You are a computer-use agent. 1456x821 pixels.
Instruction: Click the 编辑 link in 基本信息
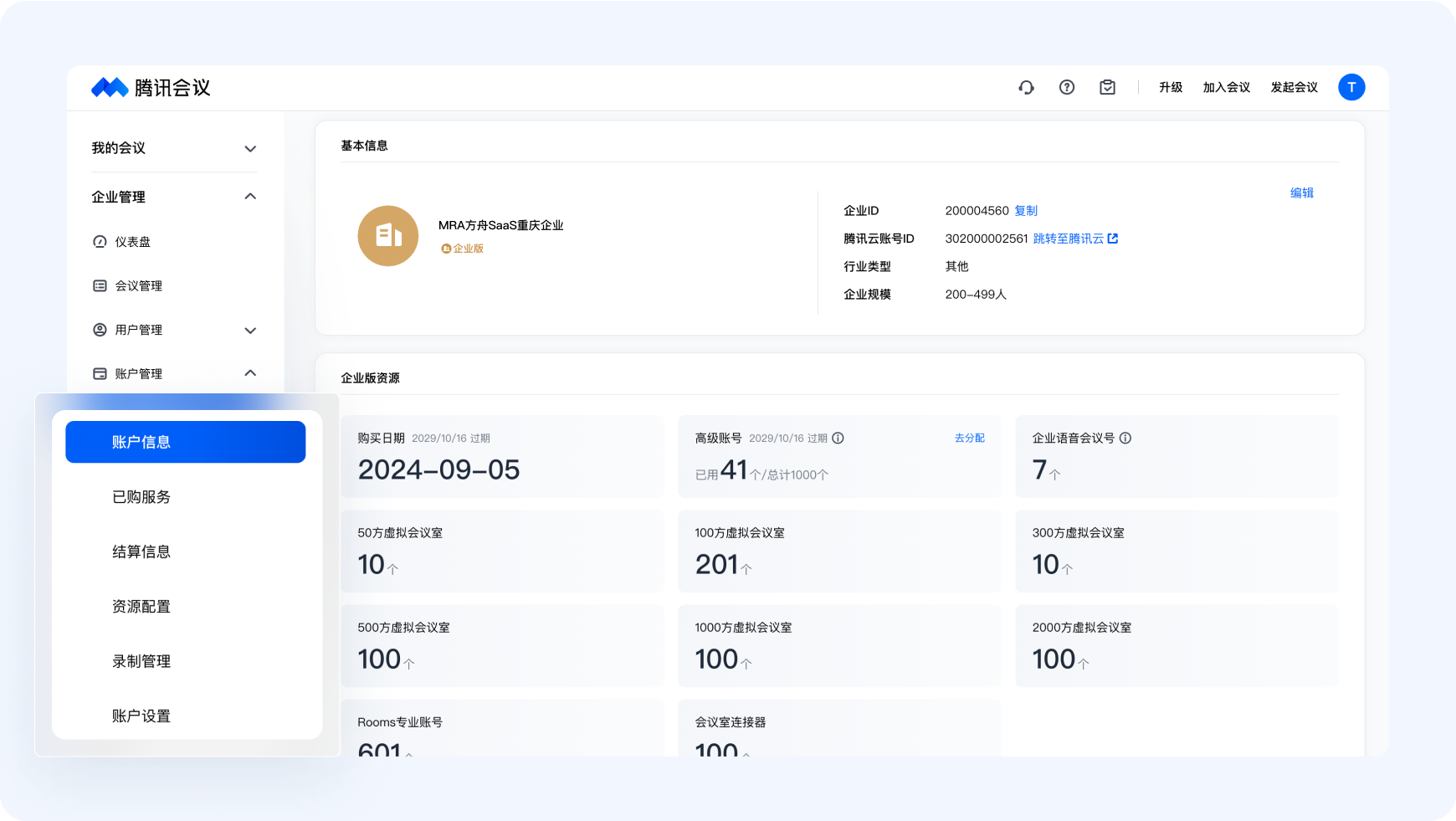pos(1301,193)
